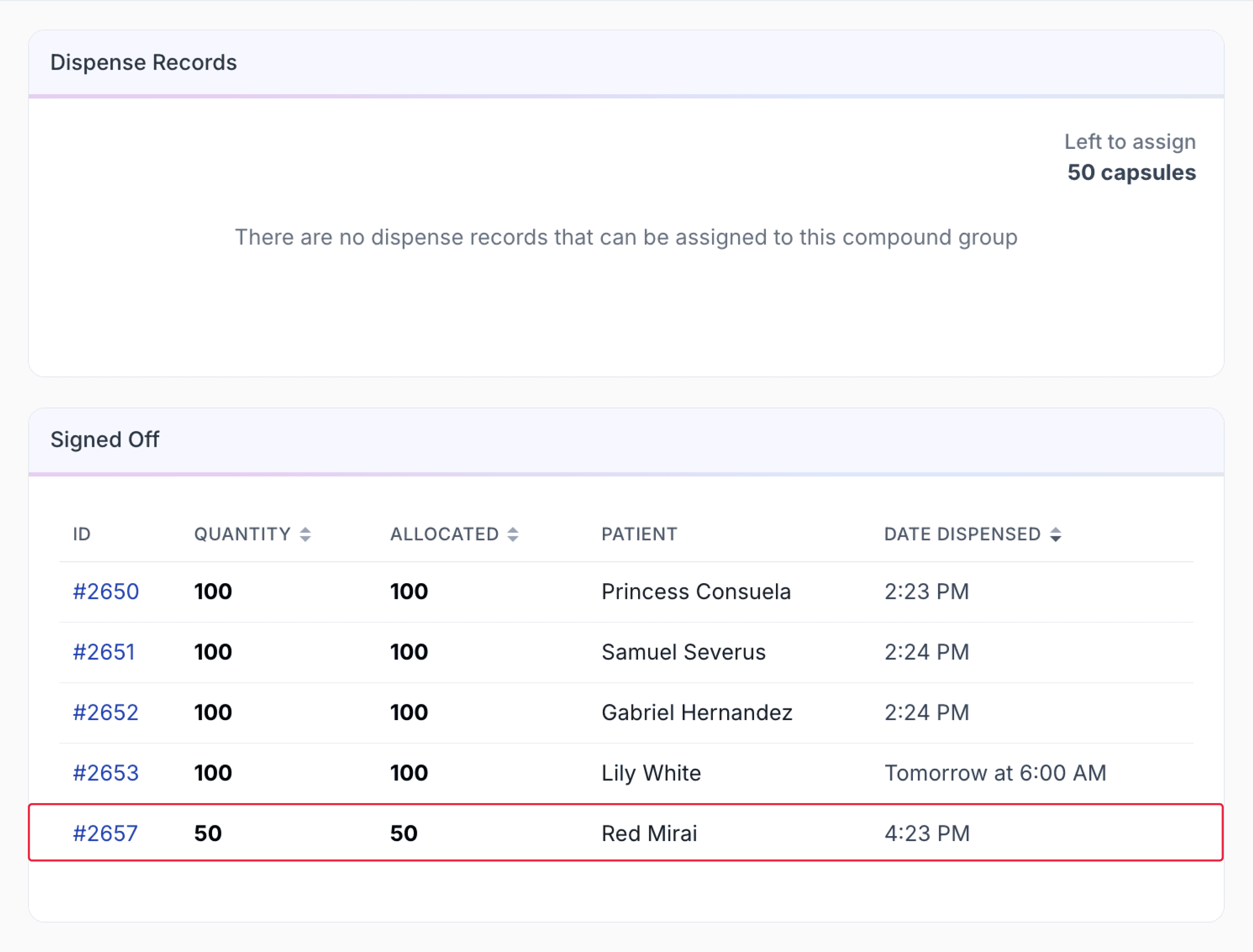Image resolution: width=1253 pixels, height=952 pixels.
Task: Click Samuel Severus's 2:24 PM time
Action: 927,652
